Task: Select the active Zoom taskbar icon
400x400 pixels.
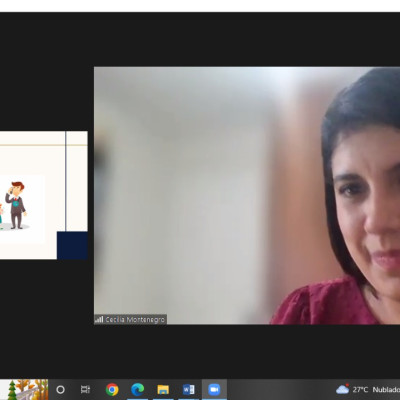Action: click(214, 389)
